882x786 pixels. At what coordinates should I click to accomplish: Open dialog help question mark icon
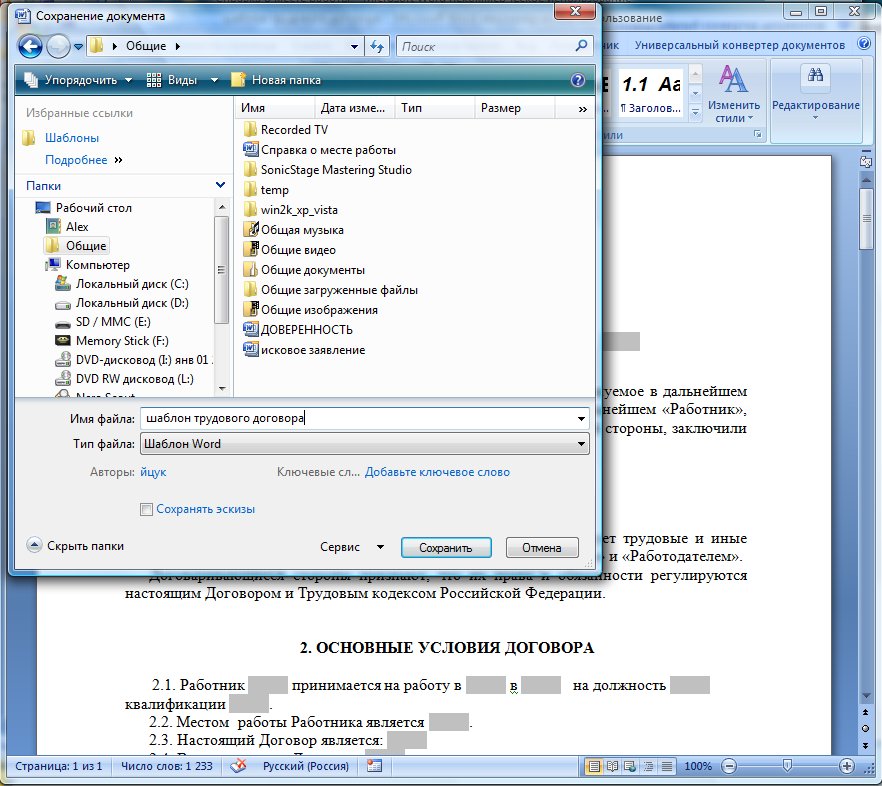click(578, 80)
